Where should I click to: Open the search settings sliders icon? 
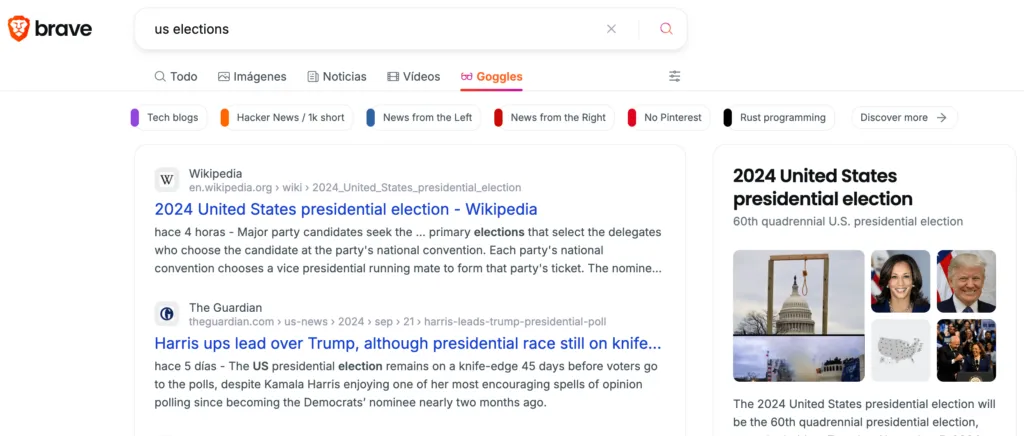click(675, 76)
